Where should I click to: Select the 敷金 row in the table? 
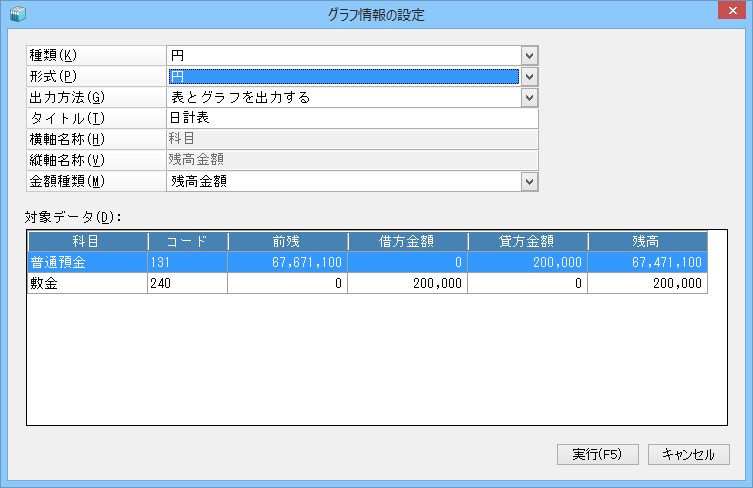[x=87, y=284]
